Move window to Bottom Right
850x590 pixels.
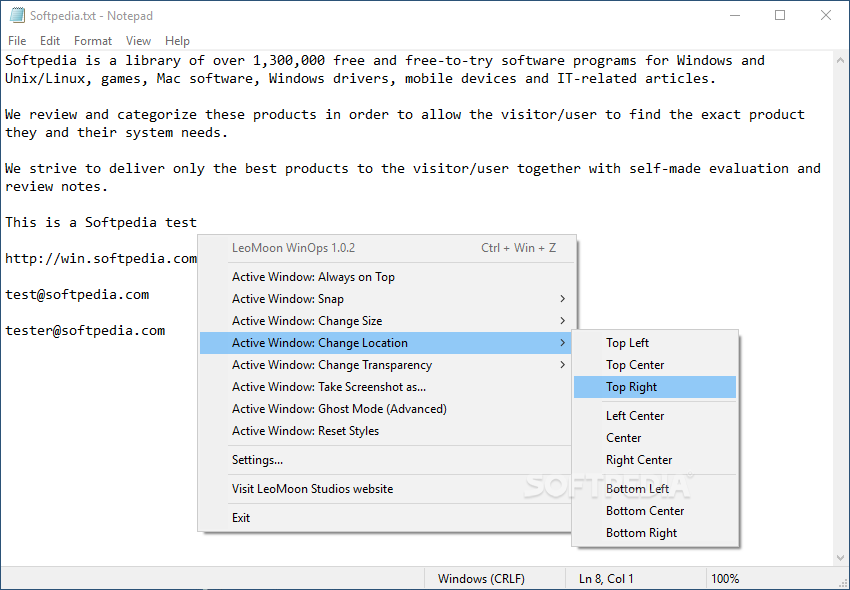(655, 533)
